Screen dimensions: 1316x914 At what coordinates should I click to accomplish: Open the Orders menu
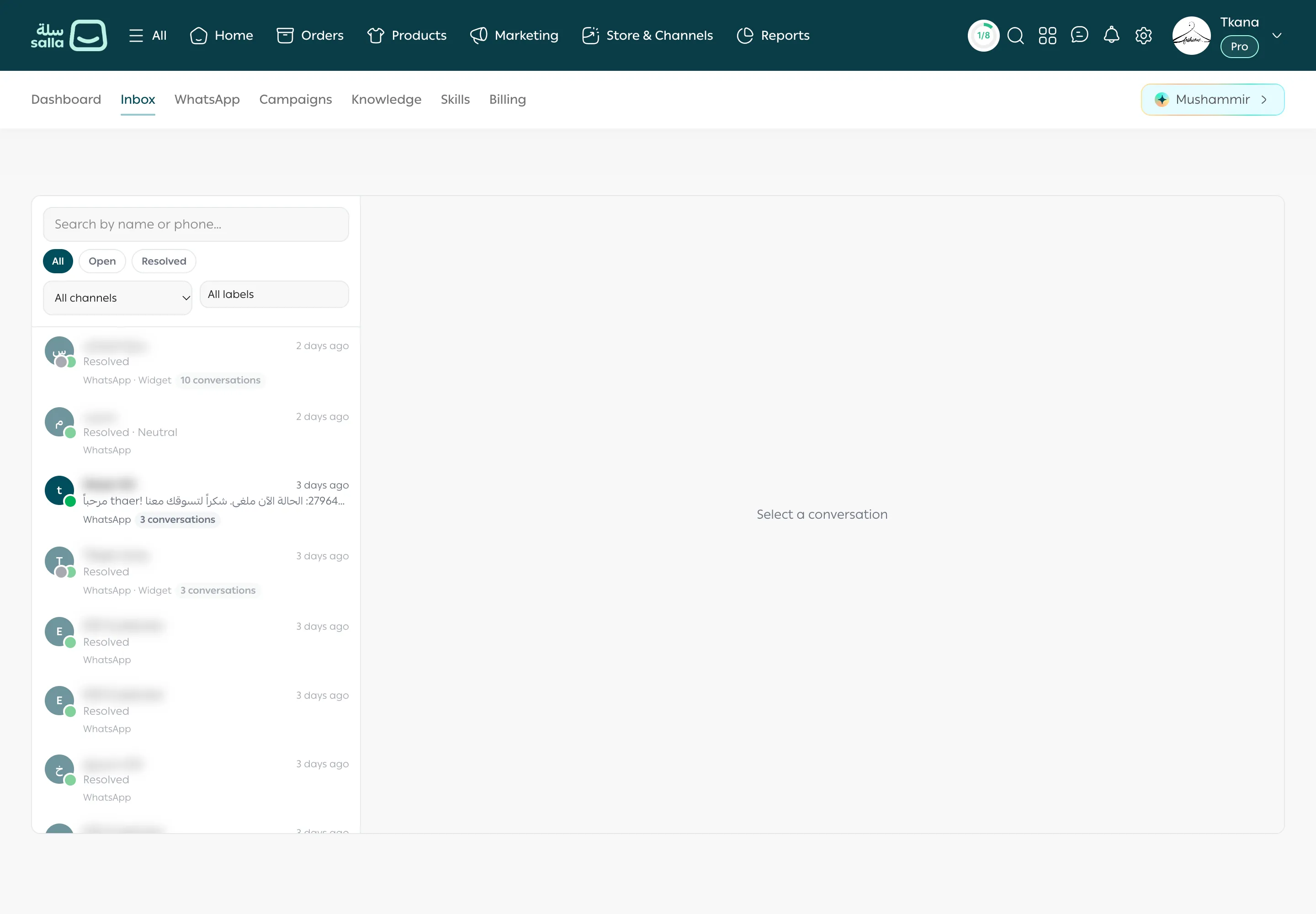point(310,36)
